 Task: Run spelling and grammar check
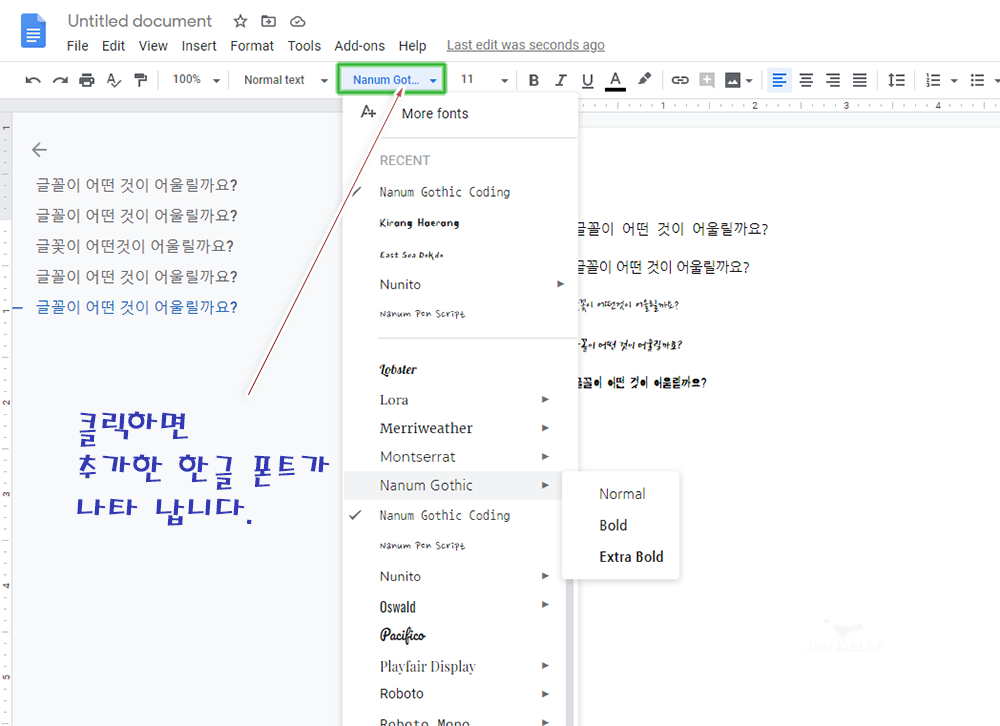[x=114, y=80]
